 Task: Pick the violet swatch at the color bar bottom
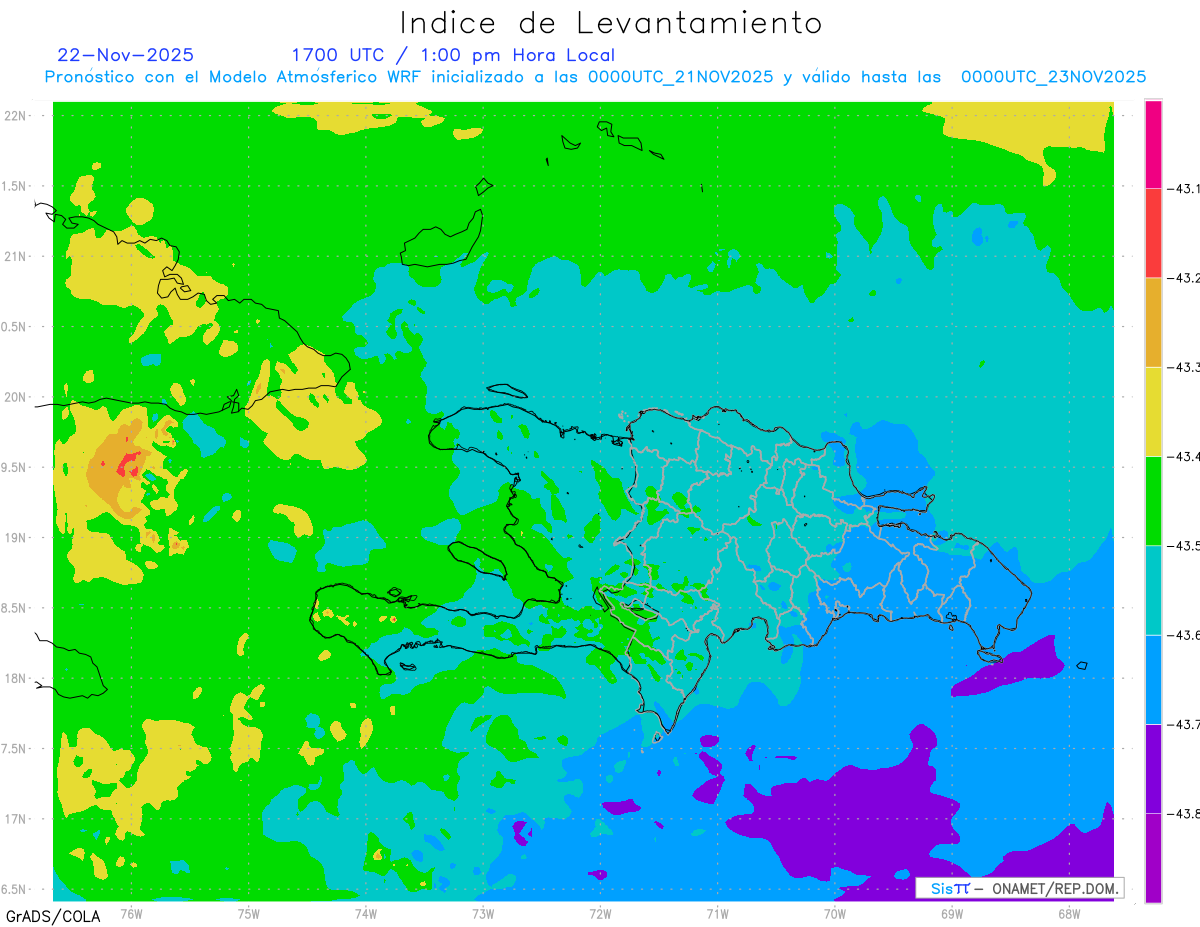point(1153,857)
